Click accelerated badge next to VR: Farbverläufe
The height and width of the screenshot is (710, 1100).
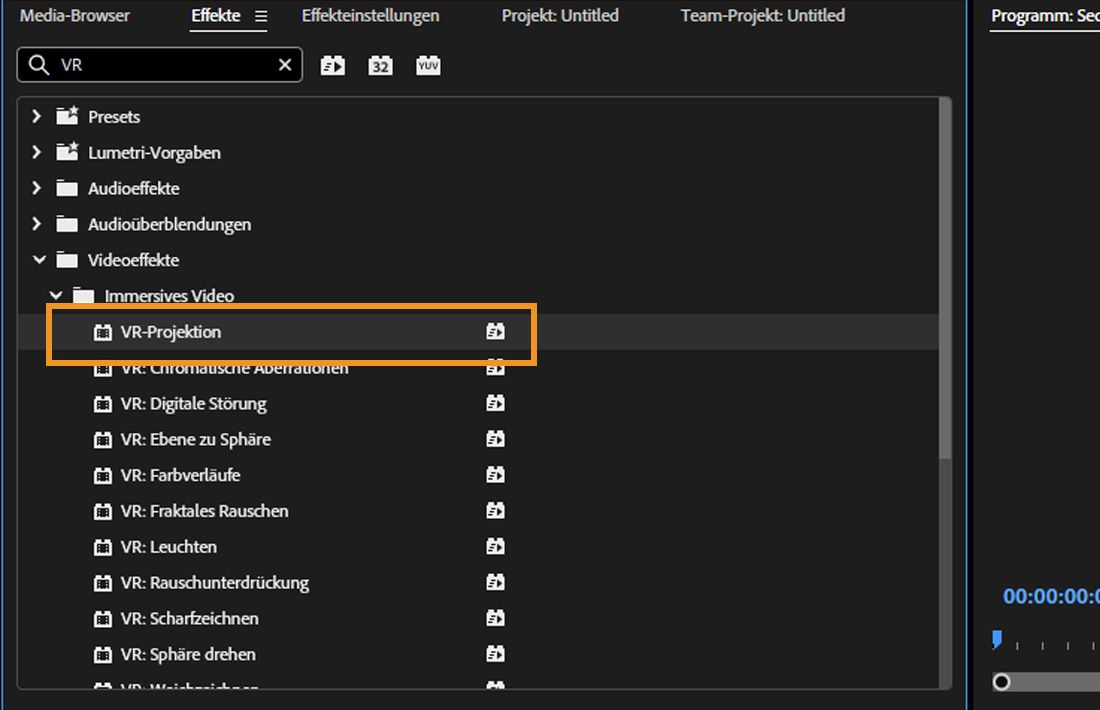pyautogui.click(x=495, y=475)
